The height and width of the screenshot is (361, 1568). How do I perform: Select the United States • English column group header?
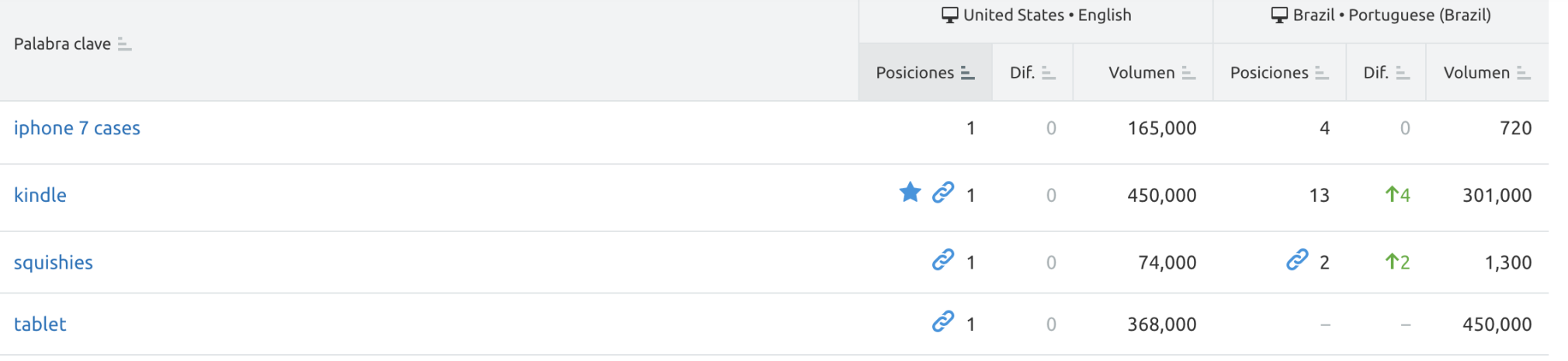pyautogui.click(x=1036, y=16)
